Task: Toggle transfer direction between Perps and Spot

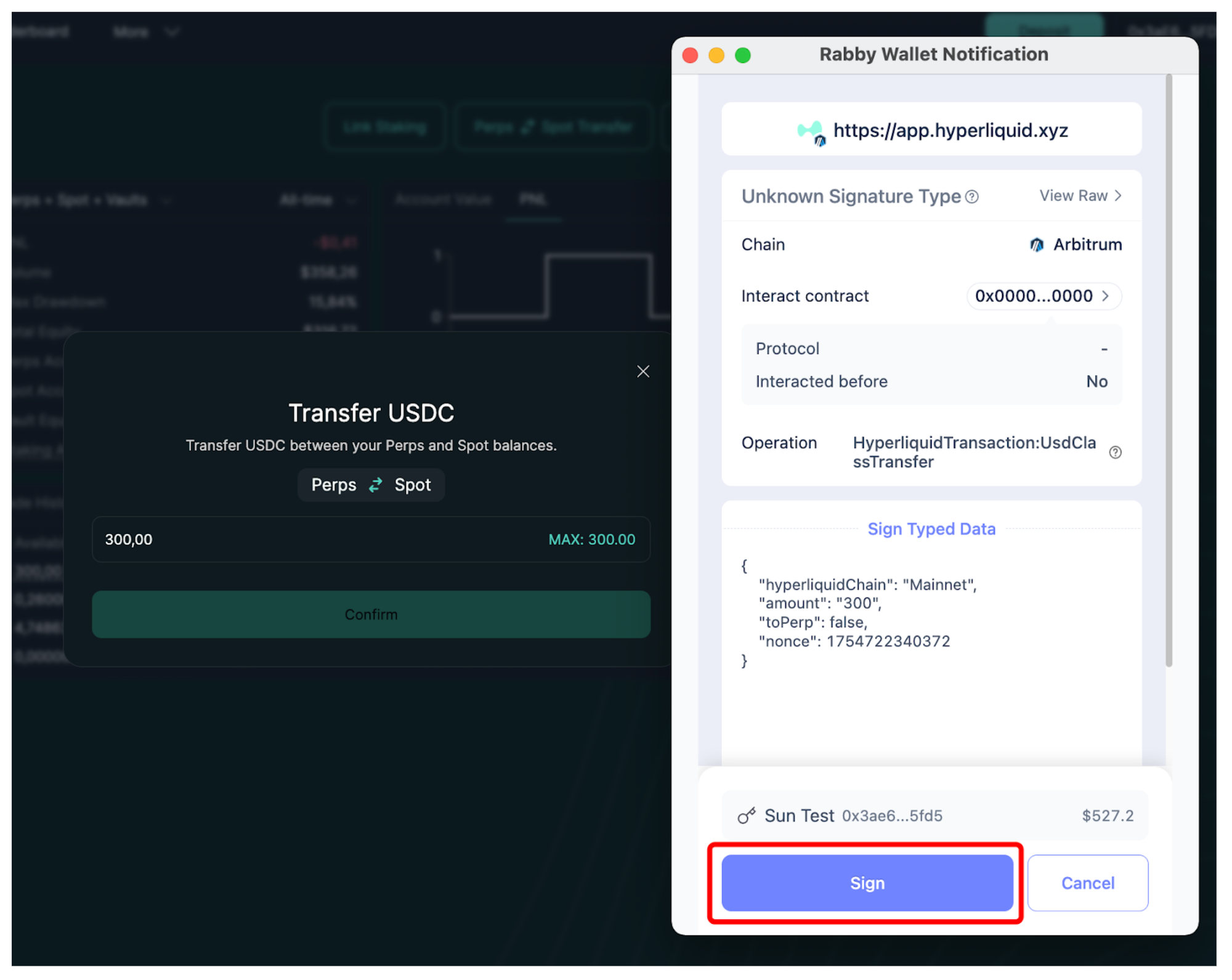Action: coord(375,485)
